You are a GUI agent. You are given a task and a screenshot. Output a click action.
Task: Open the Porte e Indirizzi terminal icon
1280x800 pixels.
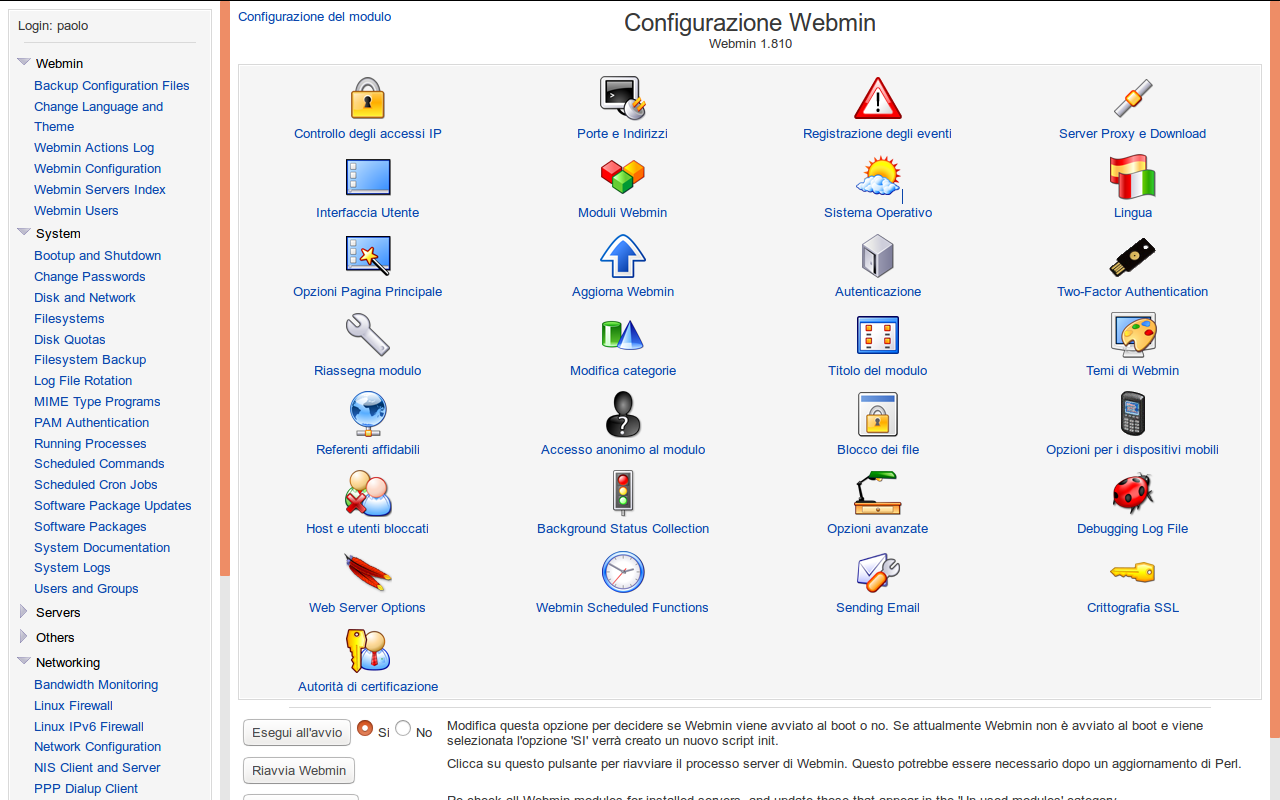click(x=623, y=98)
